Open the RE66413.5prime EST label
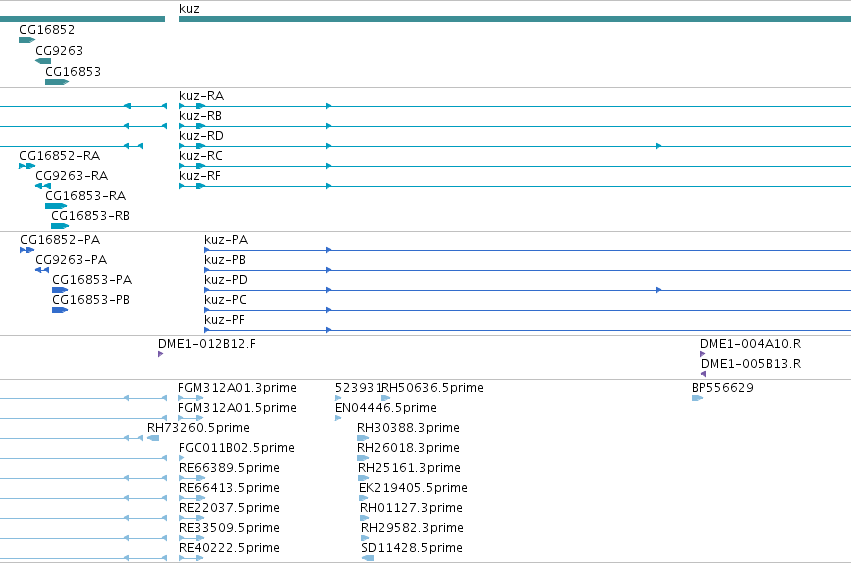Viewport: 851px width, 563px height. click(230, 489)
